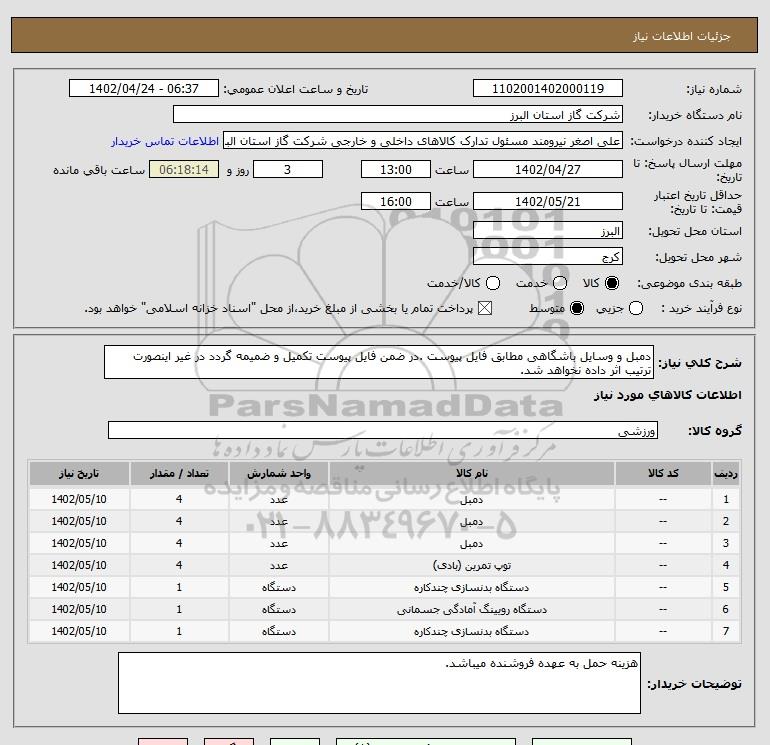Click the response deadline time 13:00
The height and width of the screenshot is (745, 770).
(x=396, y=169)
